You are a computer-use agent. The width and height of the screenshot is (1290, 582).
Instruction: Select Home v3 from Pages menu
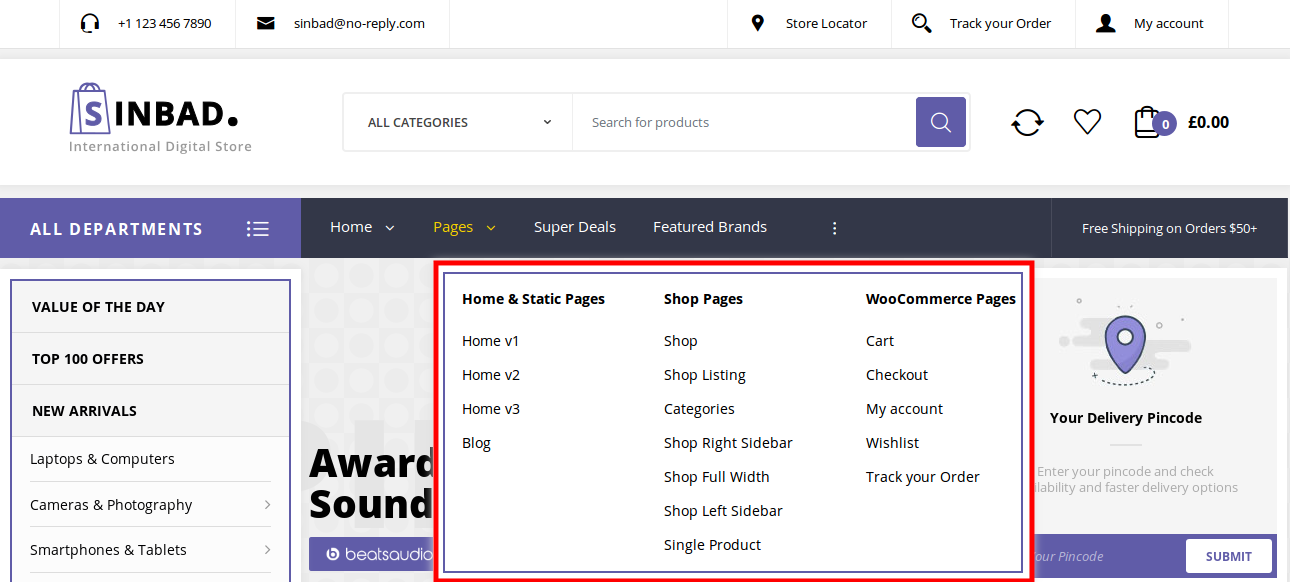pyautogui.click(x=491, y=409)
